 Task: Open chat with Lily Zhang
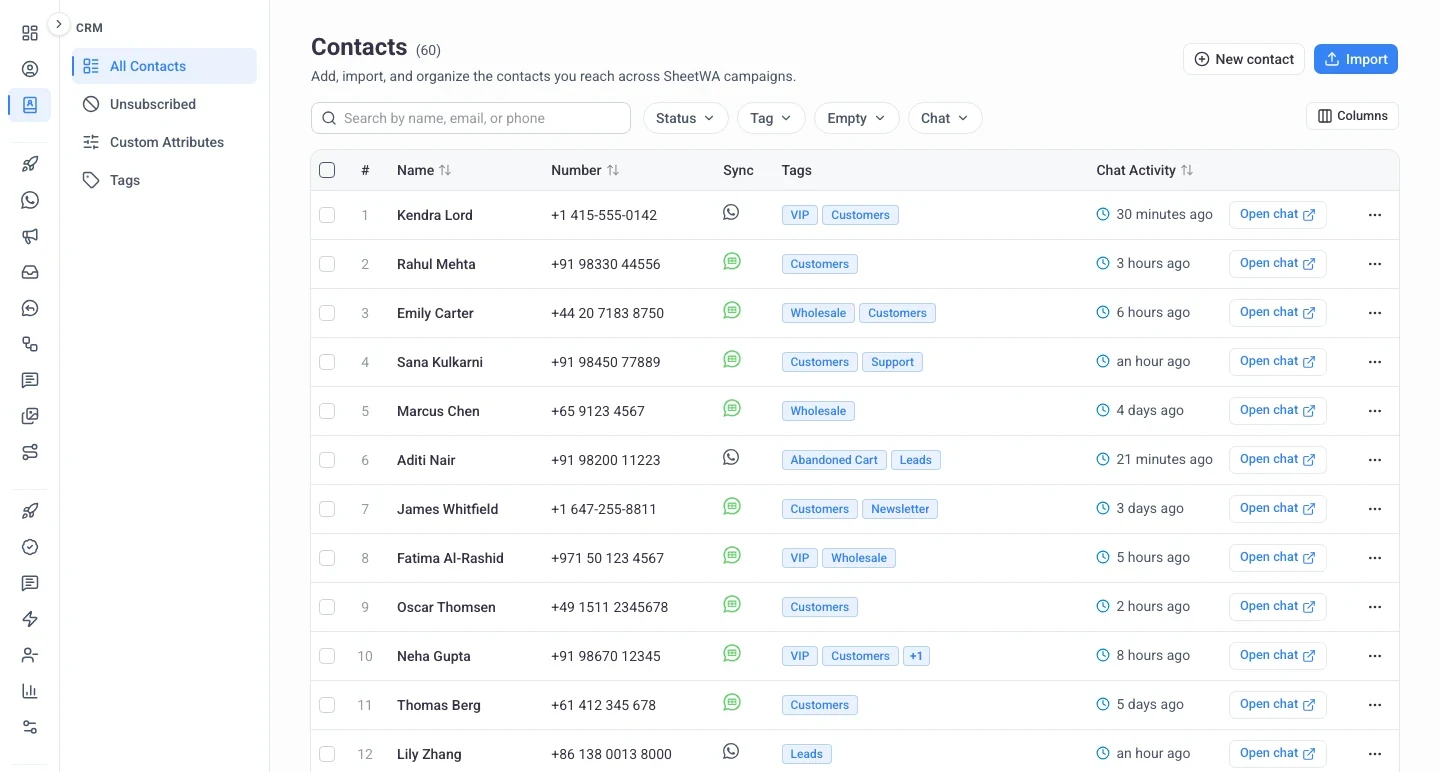click(x=1277, y=753)
